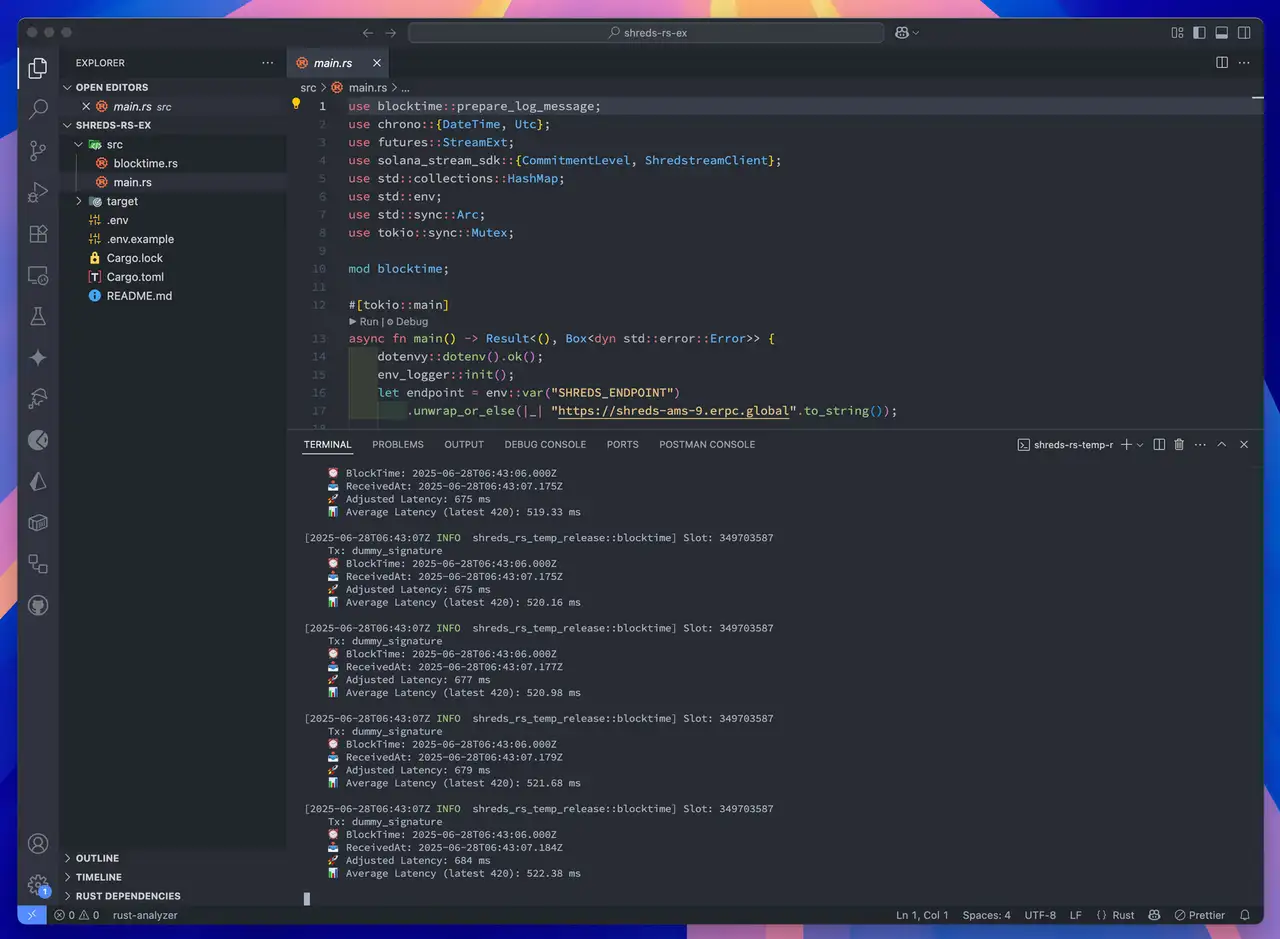This screenshot has width=1280, height=939.
Task: Switch to the PROBLEMS panel tab
Action: pyautogui.click(x=397, y=444)
